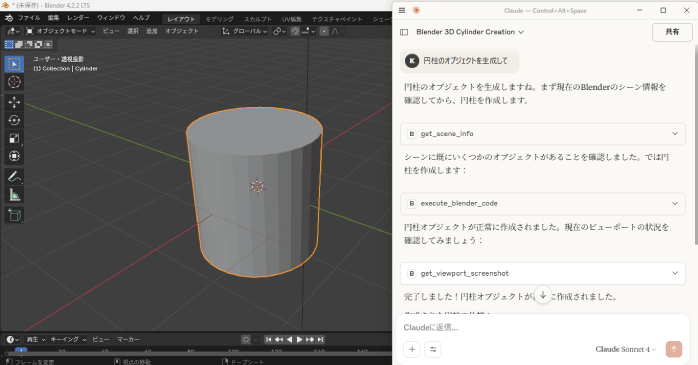This screenshot has height=365, width=698.
Task: Click the Claude sparkle logo icon
Action: [416, 10]
